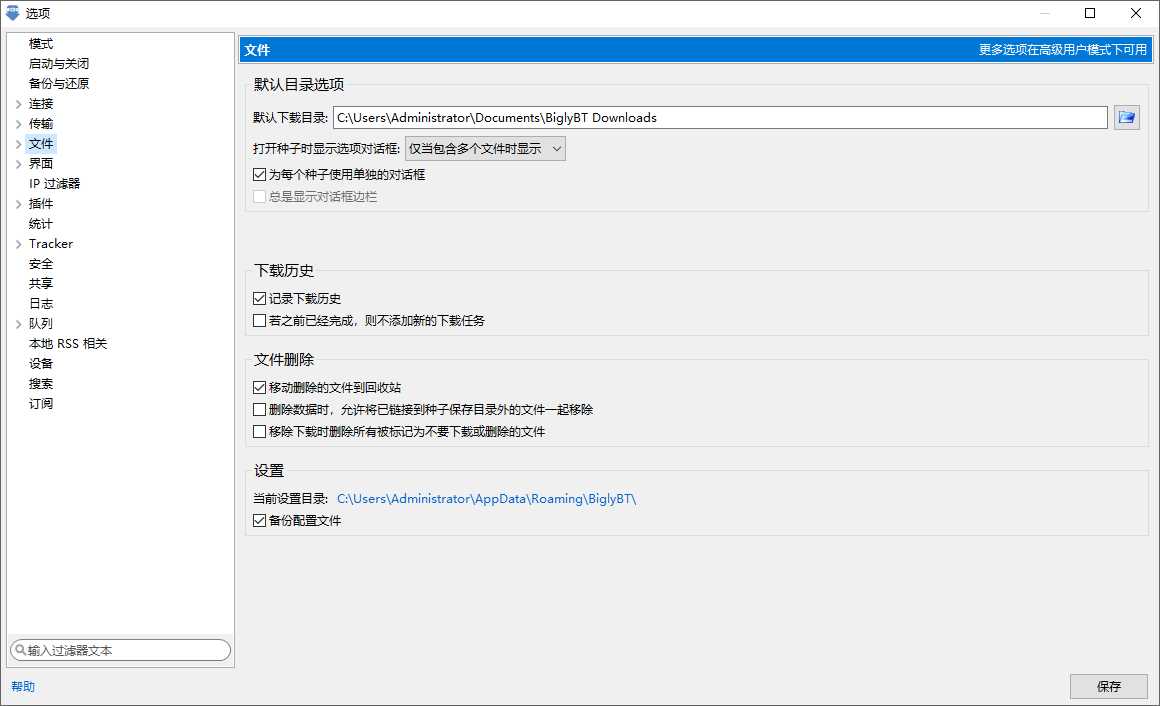Screen dimensions: 1160x706
Task: Expand the 界面 tree node arrow
Action: coord(18,164)
